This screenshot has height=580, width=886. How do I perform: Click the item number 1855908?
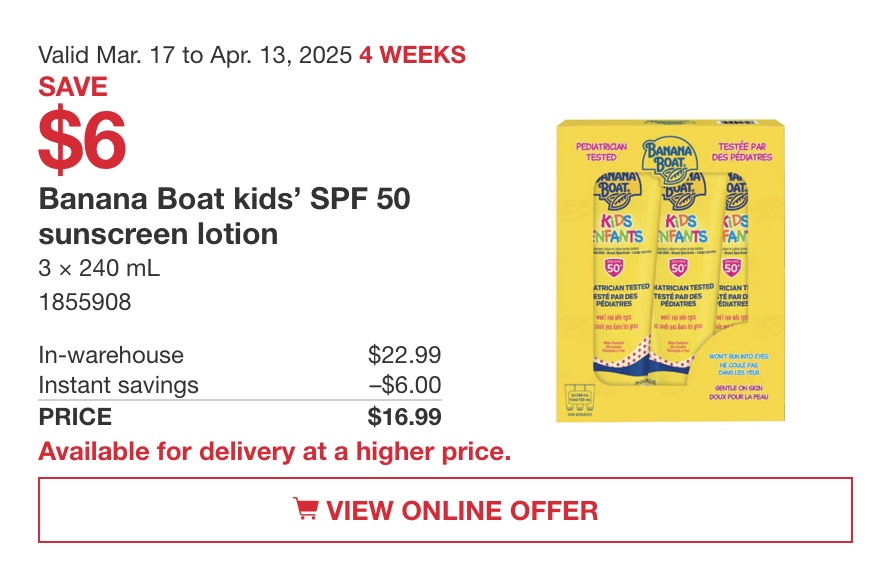click(x=85, y=302)
